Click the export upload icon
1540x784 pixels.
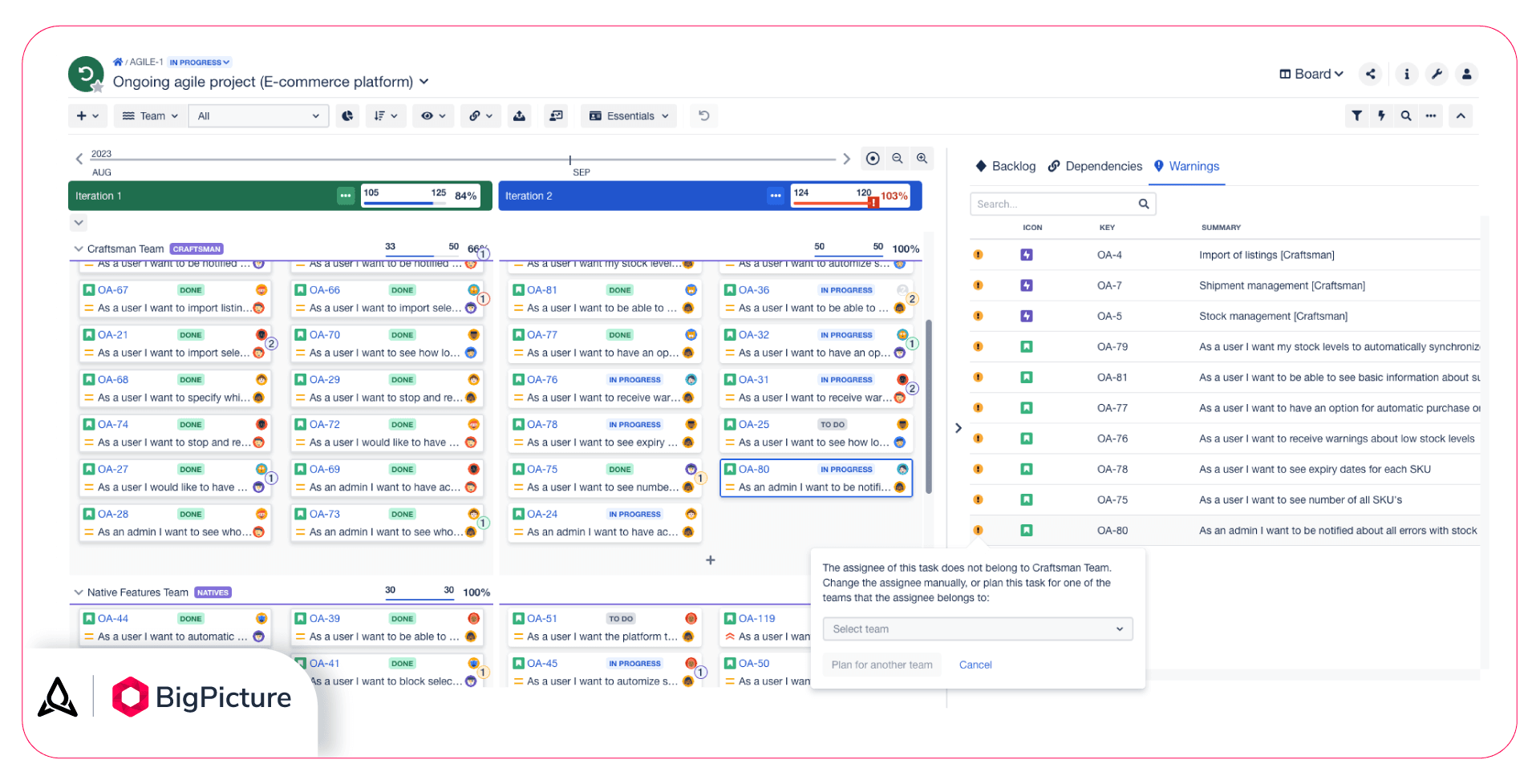[520, 116]
